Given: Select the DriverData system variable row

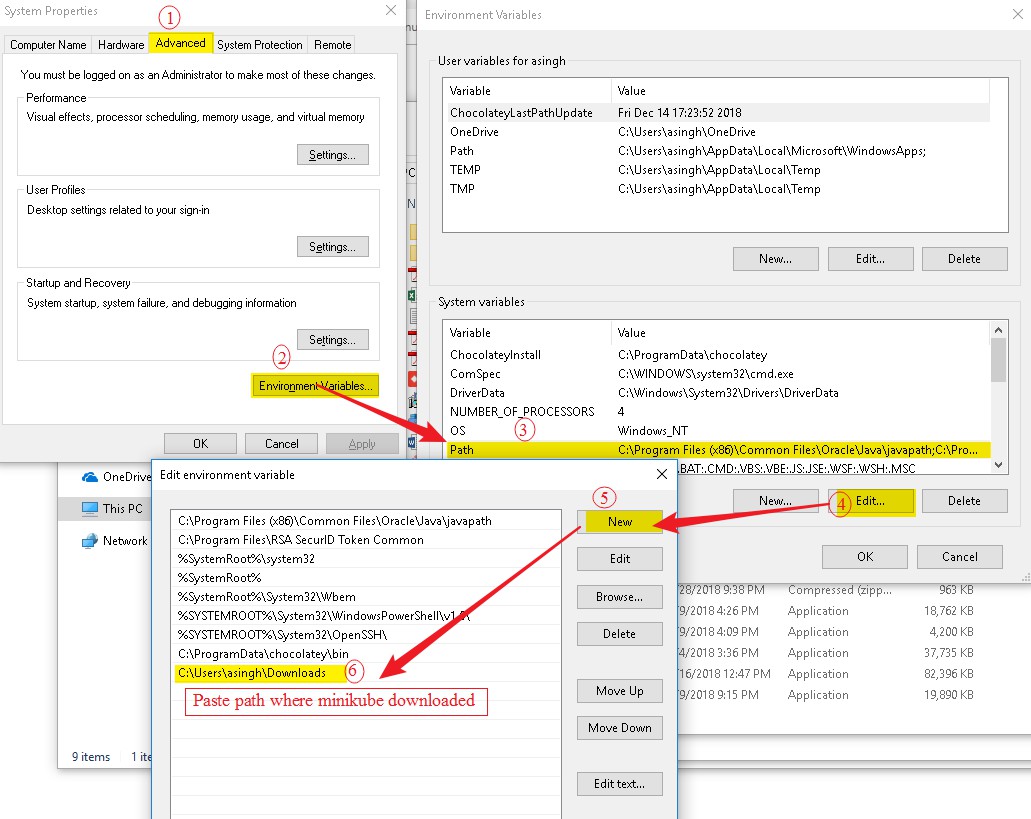Looking at the screenshot, I should pyautogui.click(x=719, y=393).
